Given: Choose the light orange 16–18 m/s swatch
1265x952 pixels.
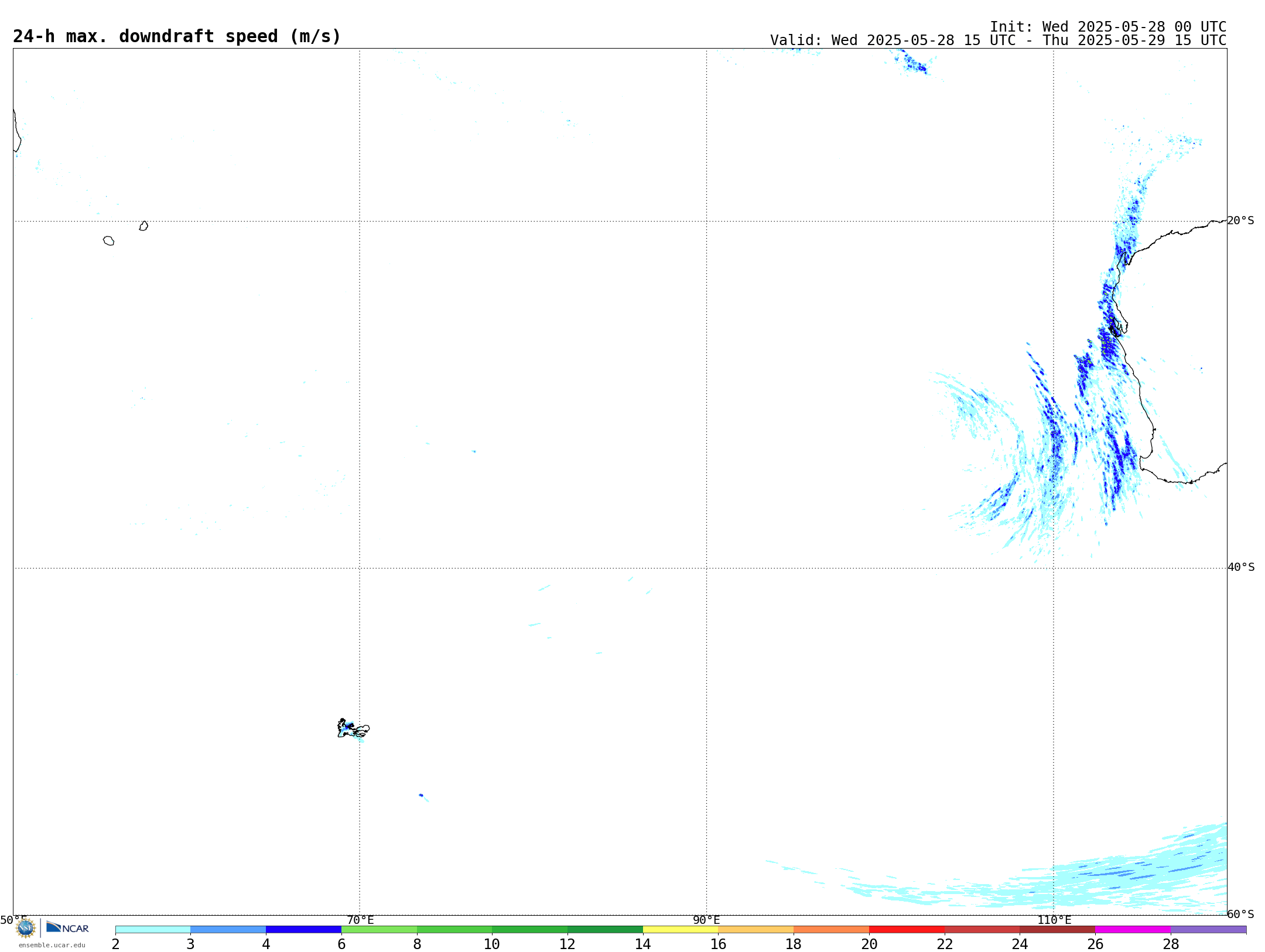Looking at the screenshot, I should pyautogui.click(x=756, y=929).
